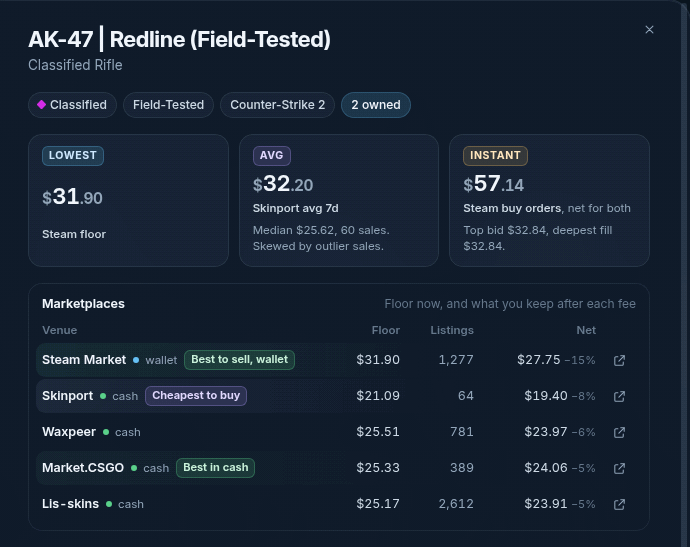Click the Field-Tested wear chip
The width and height of the screenshot is (690, 547).
point(169,105)
